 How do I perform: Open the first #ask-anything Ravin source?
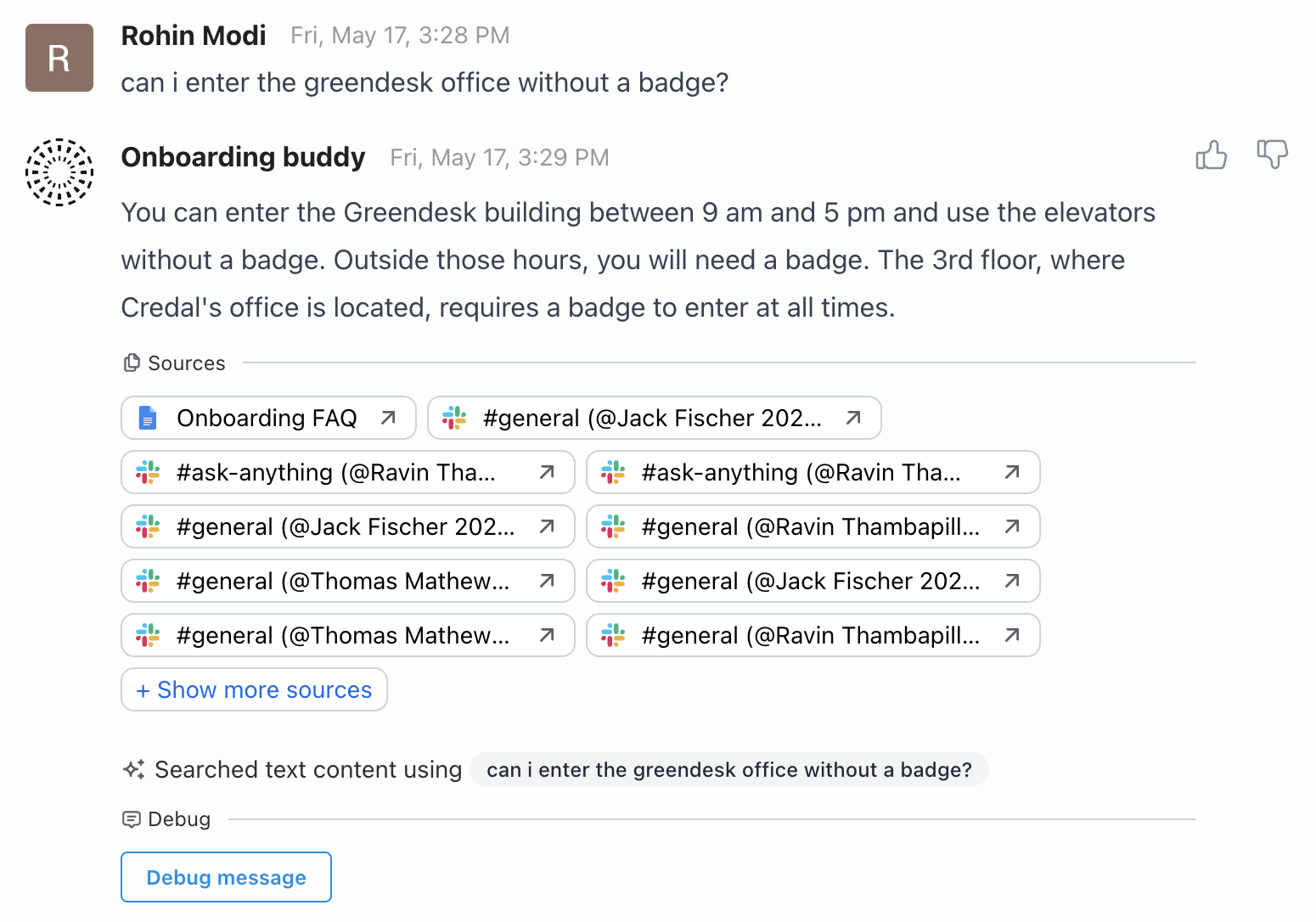tap(336, 472)
